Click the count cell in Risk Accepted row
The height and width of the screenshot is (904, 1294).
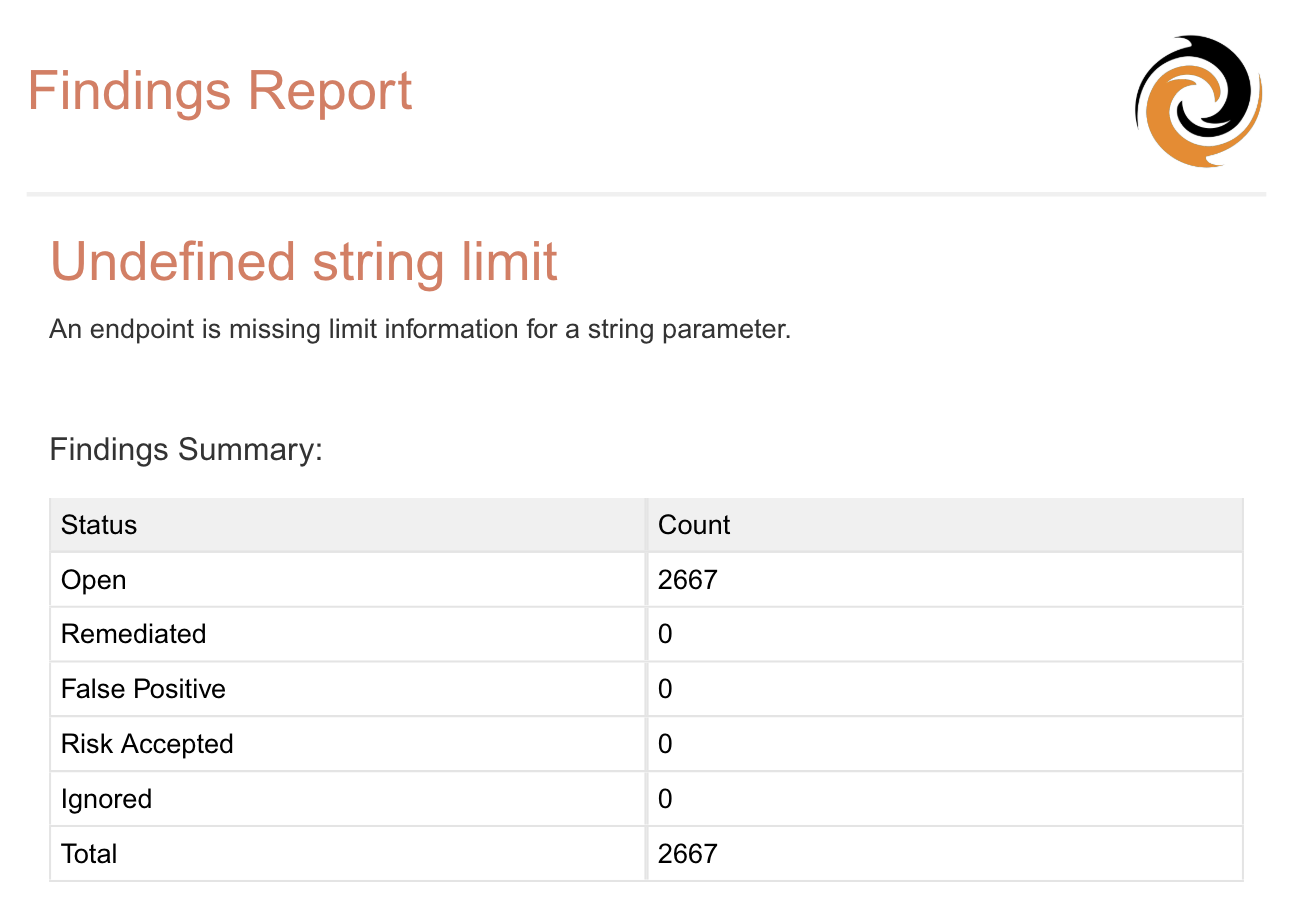666,745
